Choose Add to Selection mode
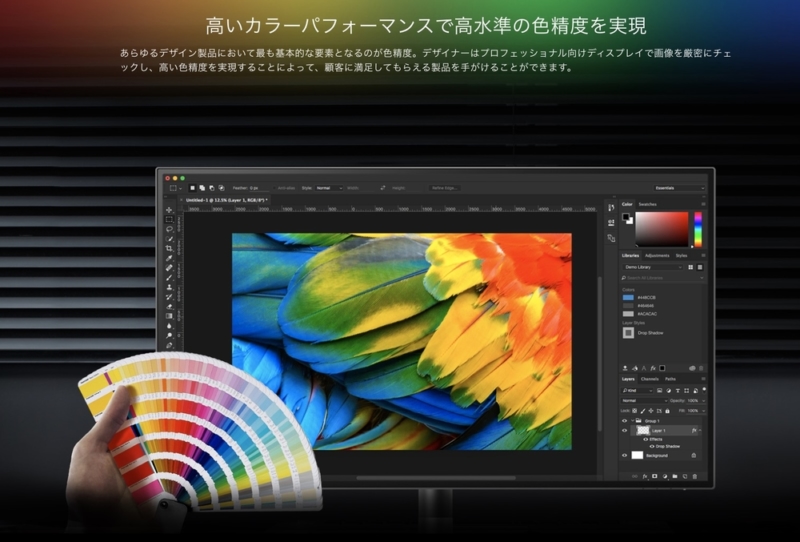 [x=202, y=188]
